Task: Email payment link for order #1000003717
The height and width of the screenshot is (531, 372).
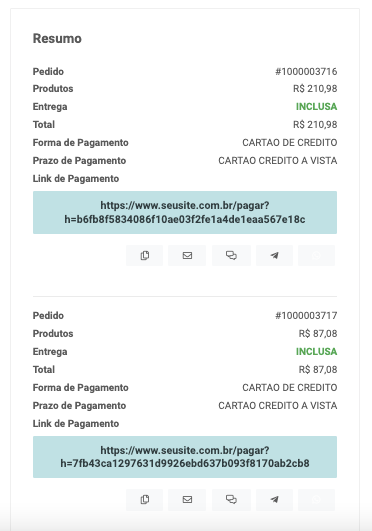Action: point(187,500)
